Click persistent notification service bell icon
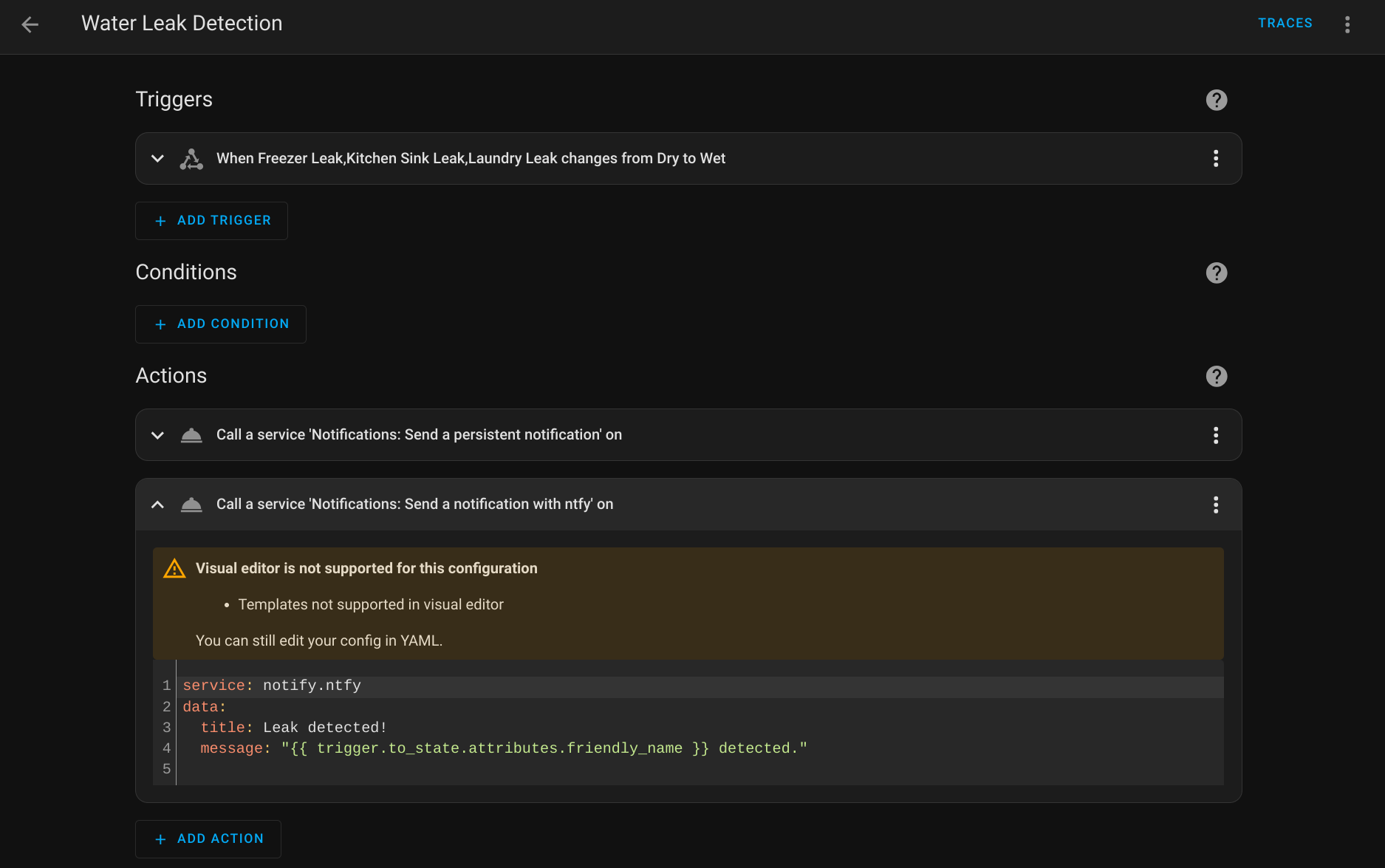This screenshot has width=1385, height=868. 191,435
